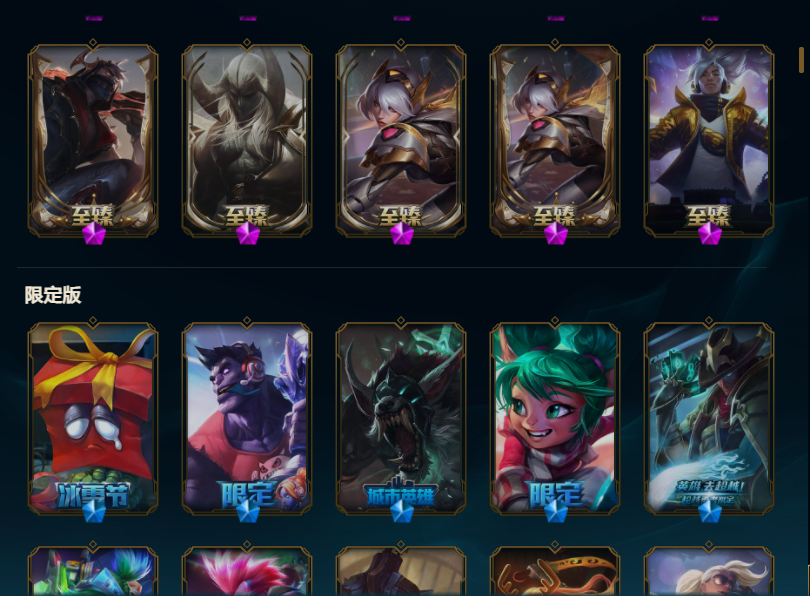Click the golden scrollbar thumb on the right edge
The width and height of the screenshot is (810, 596).
(801, 59)
